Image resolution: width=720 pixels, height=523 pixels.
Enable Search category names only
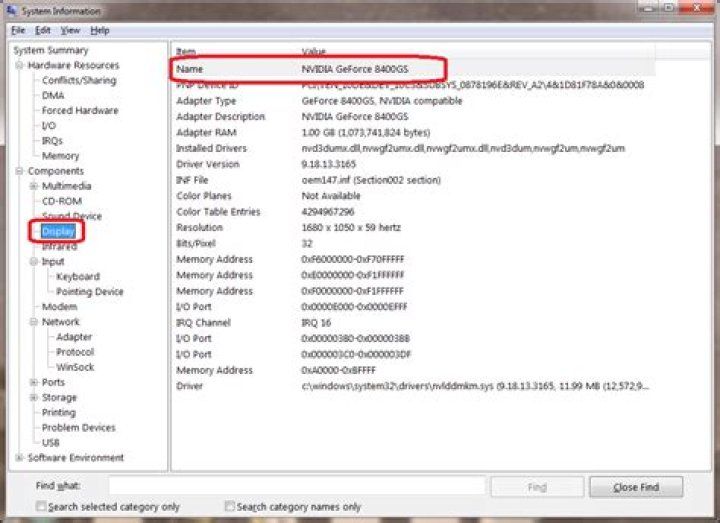coord(230,506)
